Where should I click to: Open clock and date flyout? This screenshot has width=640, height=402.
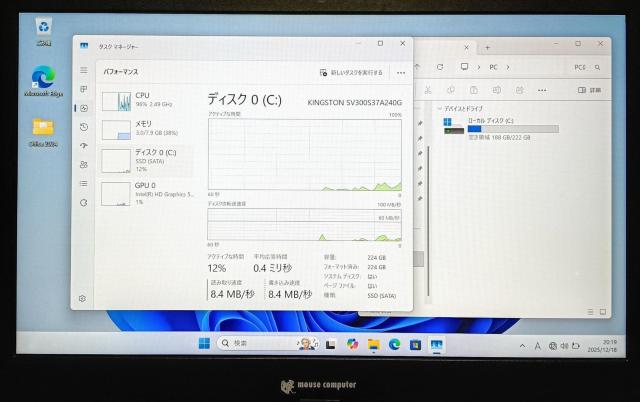[x=602, y=346]
